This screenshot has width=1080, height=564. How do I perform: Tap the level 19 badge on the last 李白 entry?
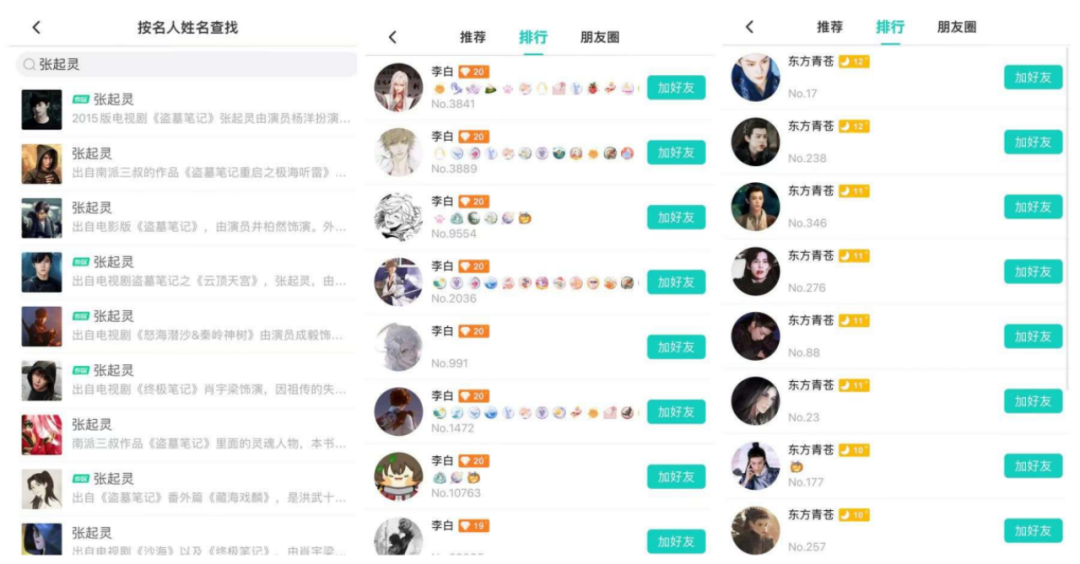[473, 525]
